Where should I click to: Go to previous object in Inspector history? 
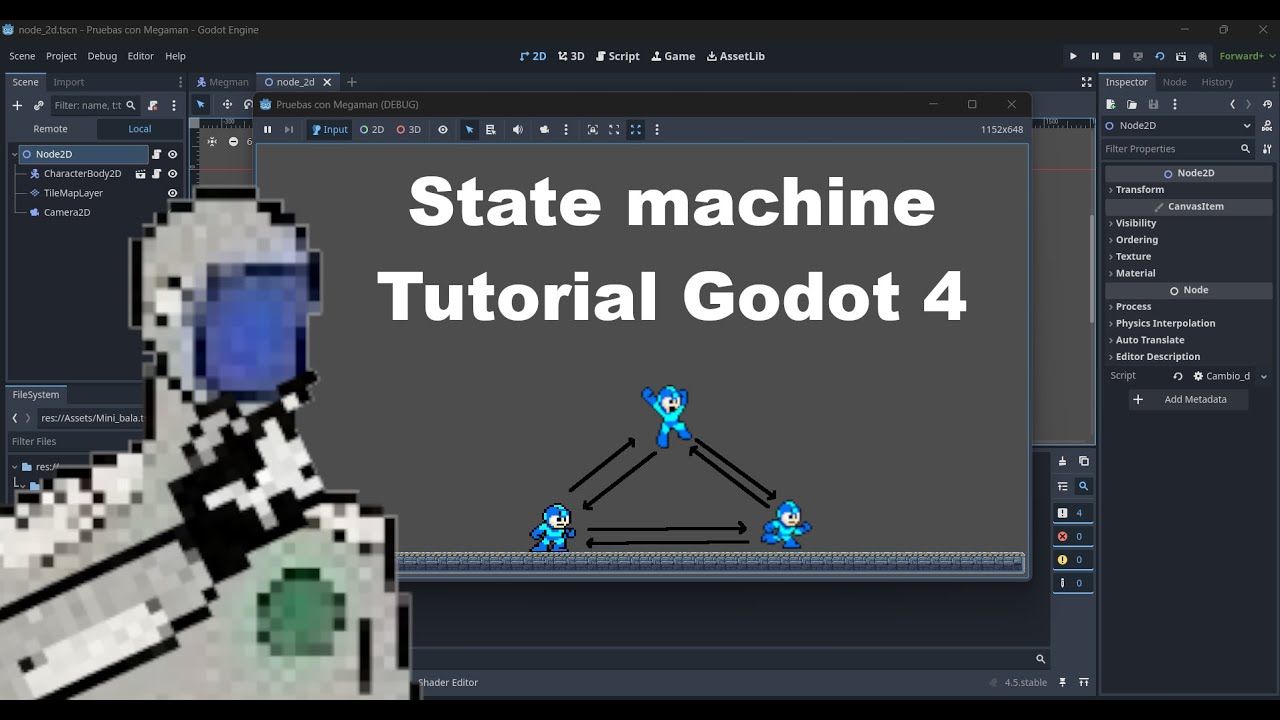tap(1232, 104)
